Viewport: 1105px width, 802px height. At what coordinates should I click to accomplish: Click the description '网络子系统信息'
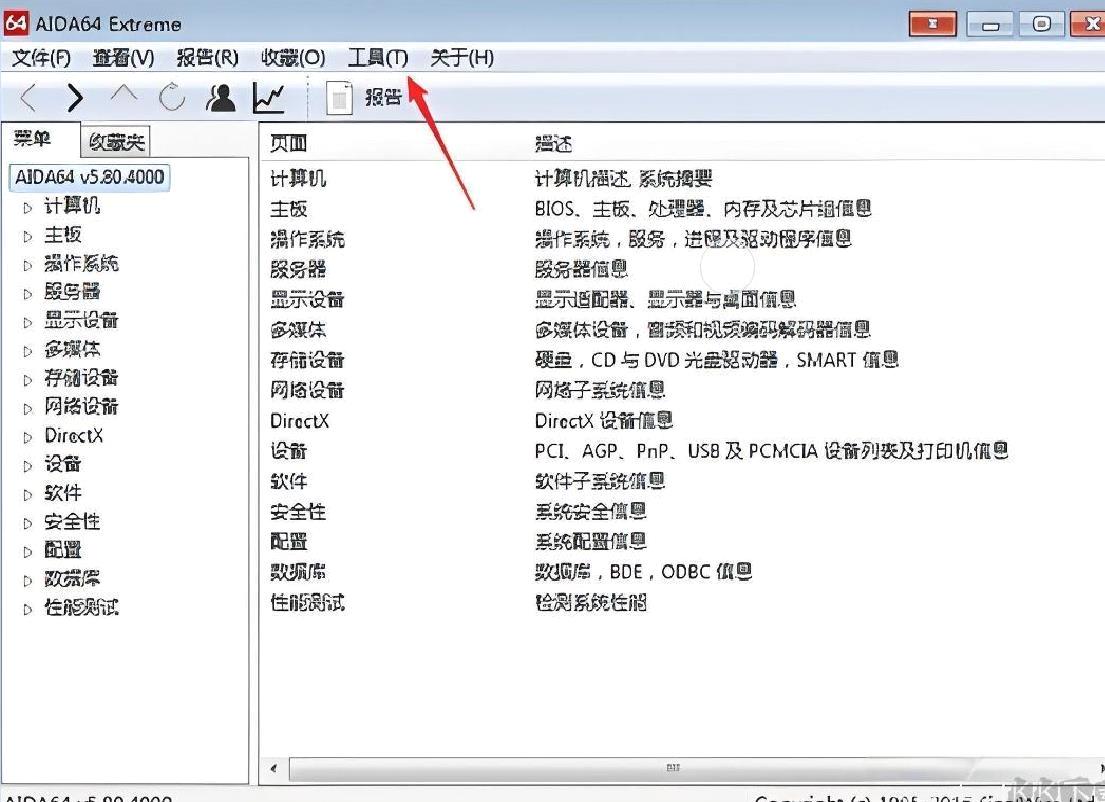tap(600, 390)
